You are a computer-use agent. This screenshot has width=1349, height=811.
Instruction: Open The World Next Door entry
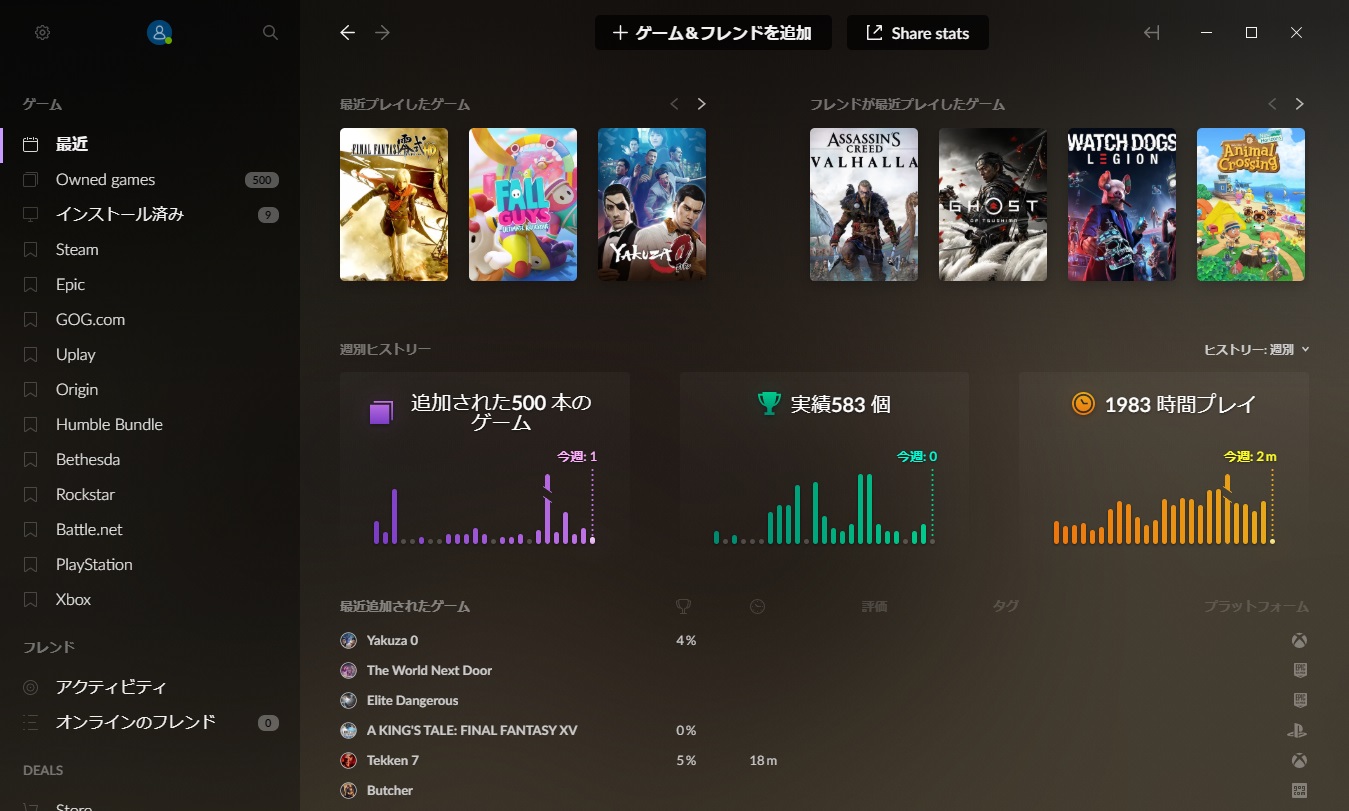(429, 670)
